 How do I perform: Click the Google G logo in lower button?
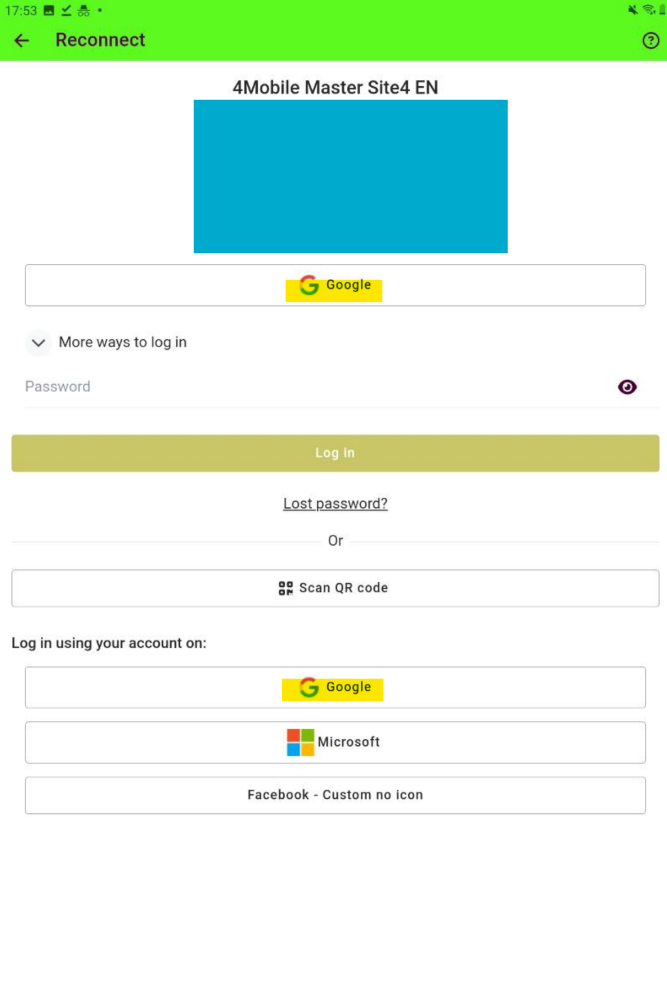(x=309, y=688)
